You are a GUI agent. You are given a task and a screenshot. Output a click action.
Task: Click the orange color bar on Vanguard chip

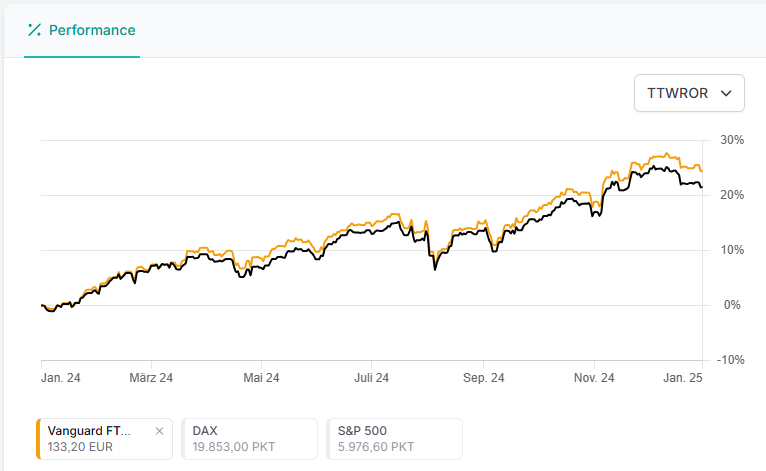[x=38, y=439]
